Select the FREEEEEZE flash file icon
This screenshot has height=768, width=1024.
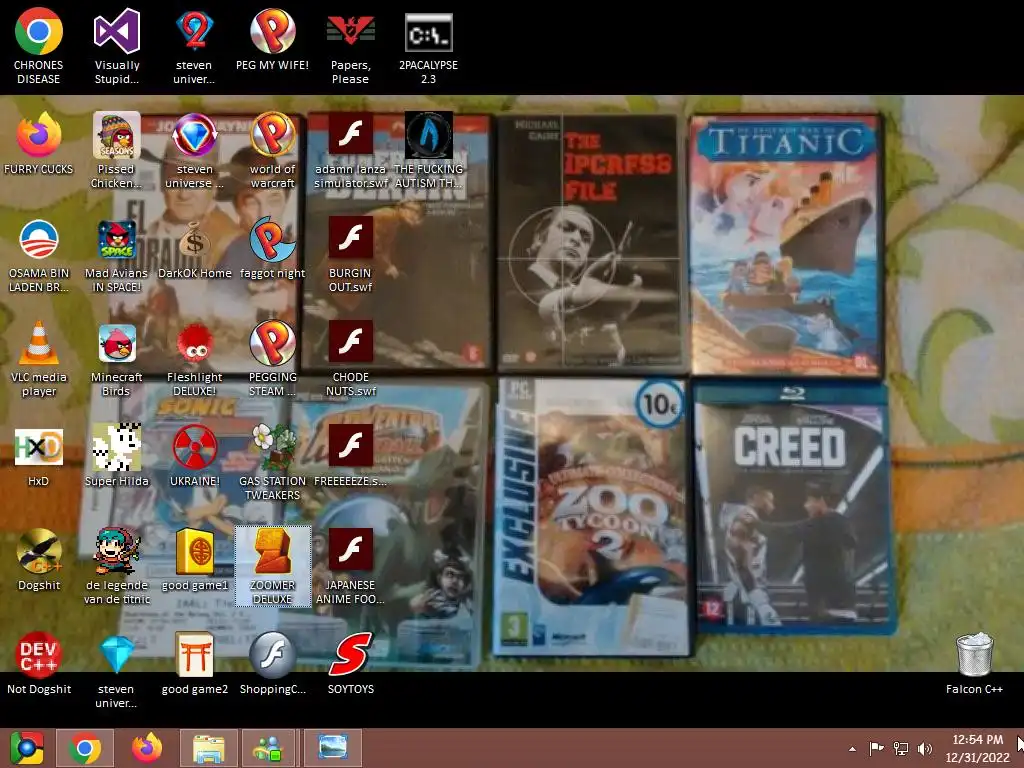coord(351,457)
